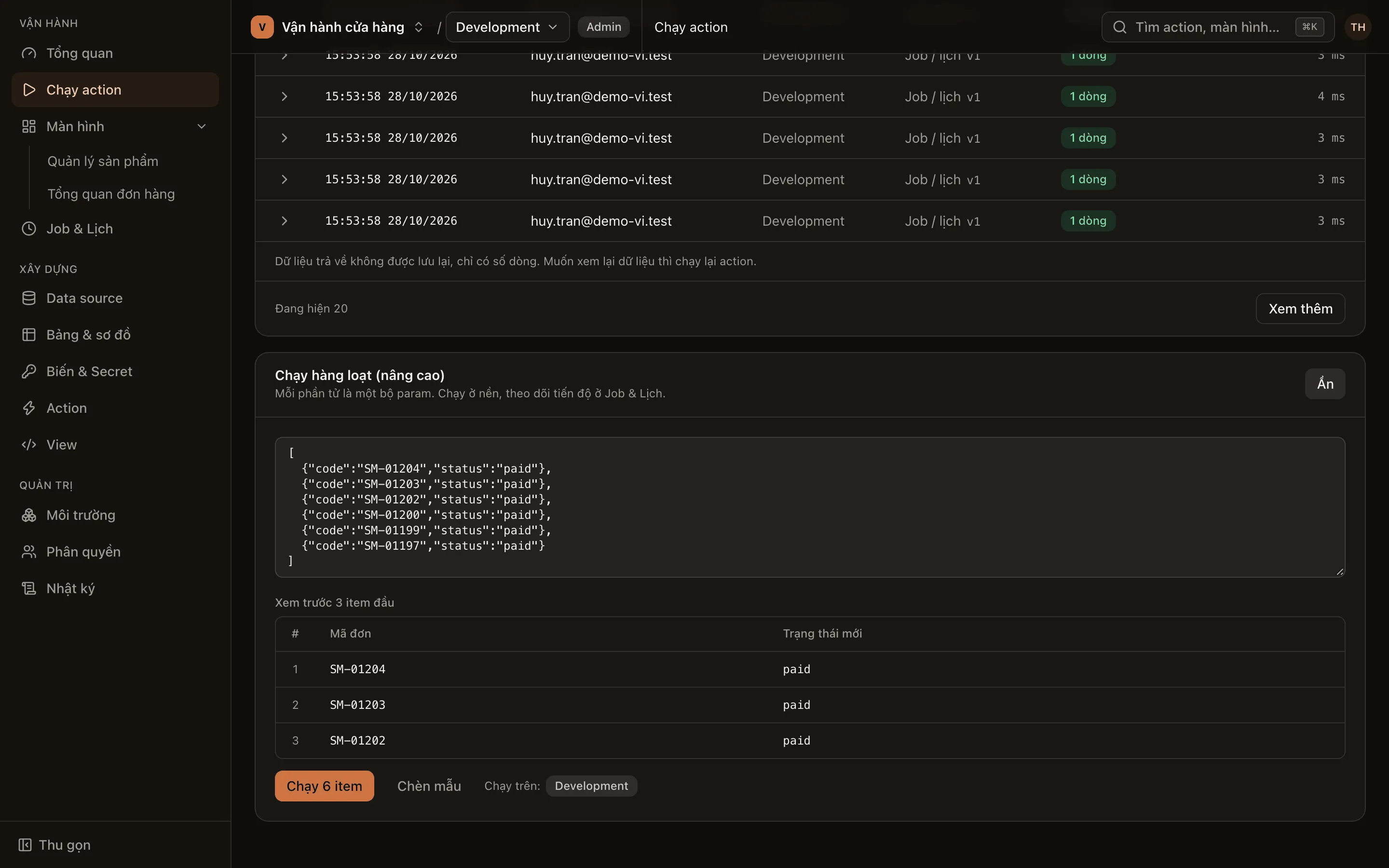The image size is (1389, 868).
Task: Click the orange V workspace logo
Action: (262, 27)
